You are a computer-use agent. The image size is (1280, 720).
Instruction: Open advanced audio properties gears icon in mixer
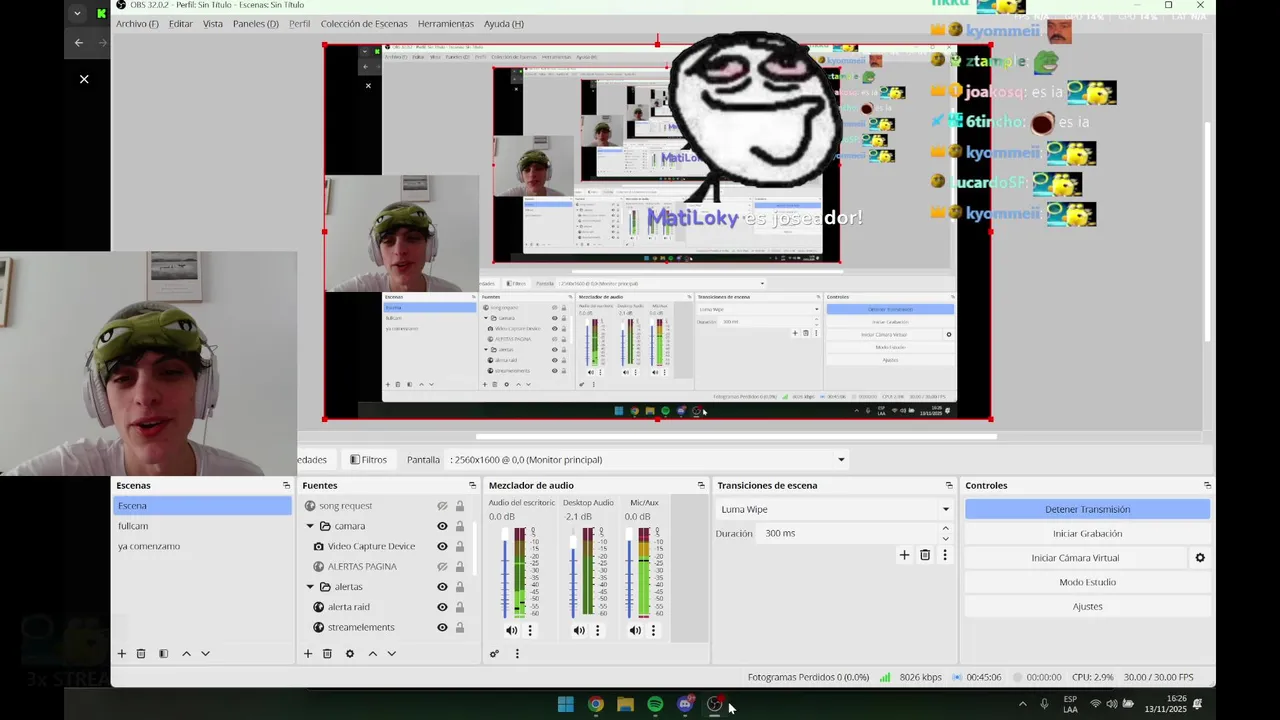pos(494,654)
